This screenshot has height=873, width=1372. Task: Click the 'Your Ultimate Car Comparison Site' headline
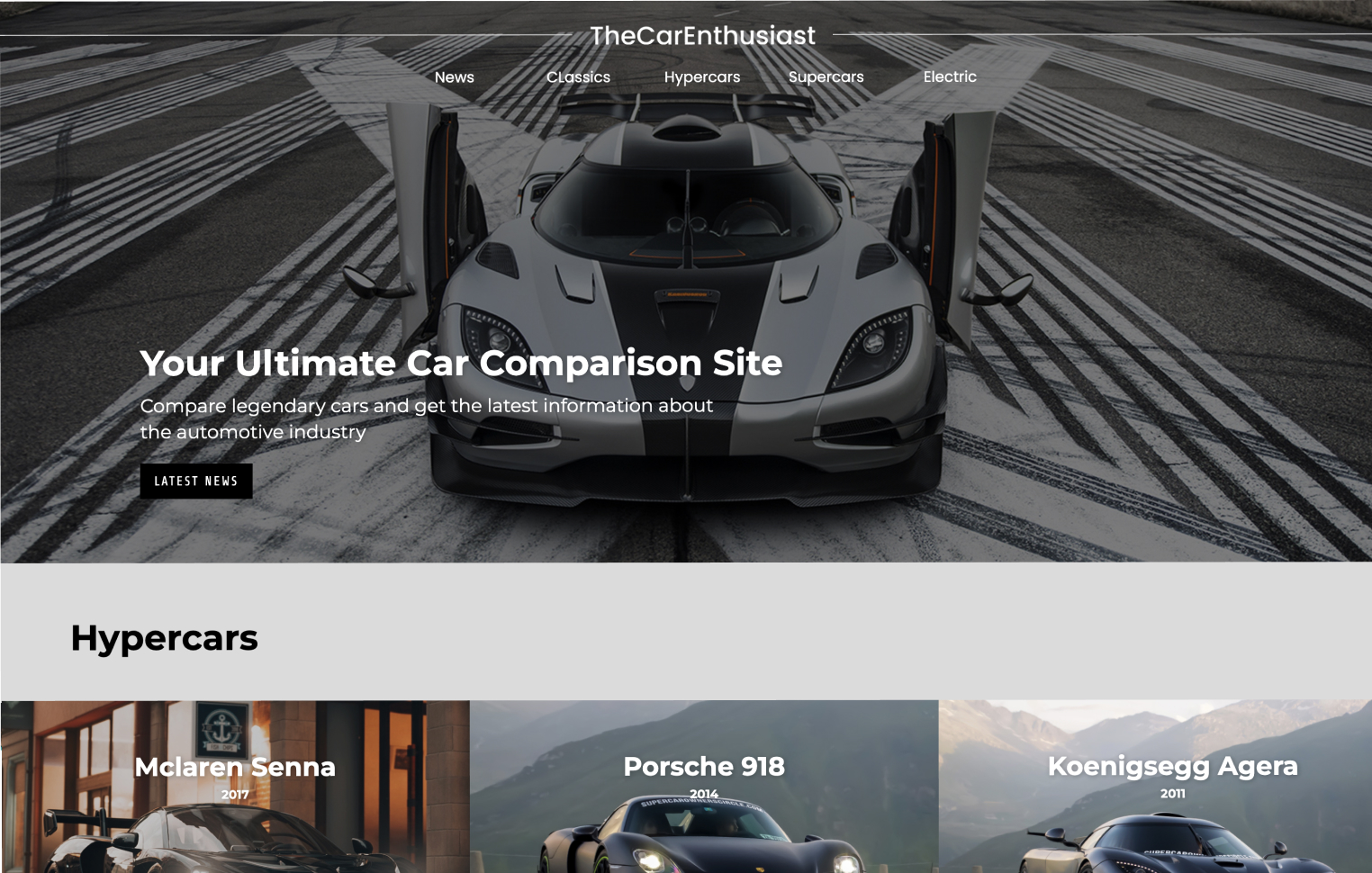[461, 363]
